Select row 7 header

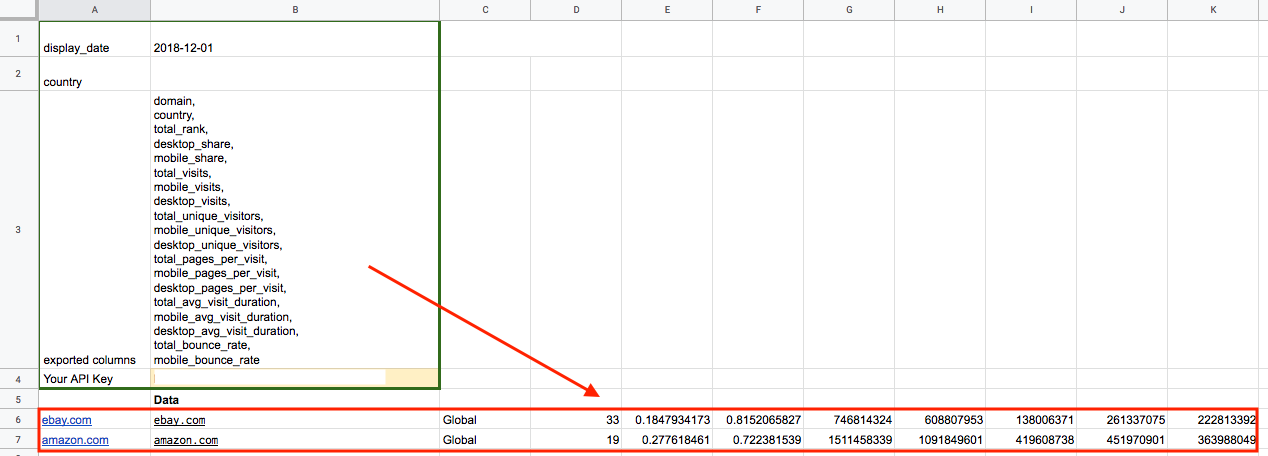pos(19,440)
